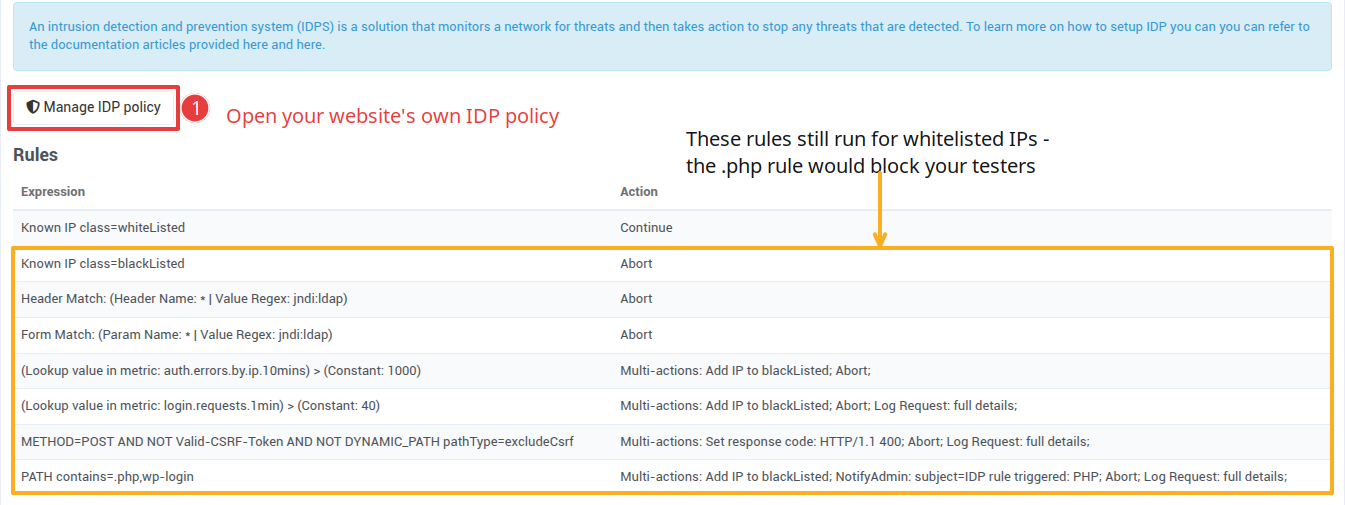This screenshot has height=505, width=1345.
Task: Select the Form Match jndi:ldap expression
Action: click(x=176, y=334)
